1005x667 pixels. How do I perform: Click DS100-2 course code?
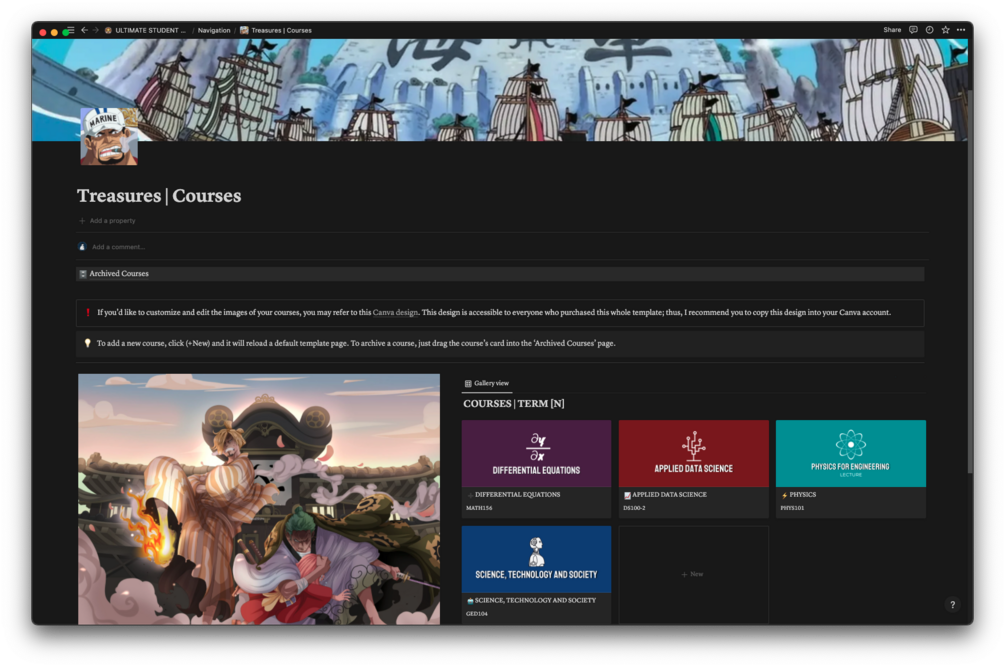(x=634, y=508)
